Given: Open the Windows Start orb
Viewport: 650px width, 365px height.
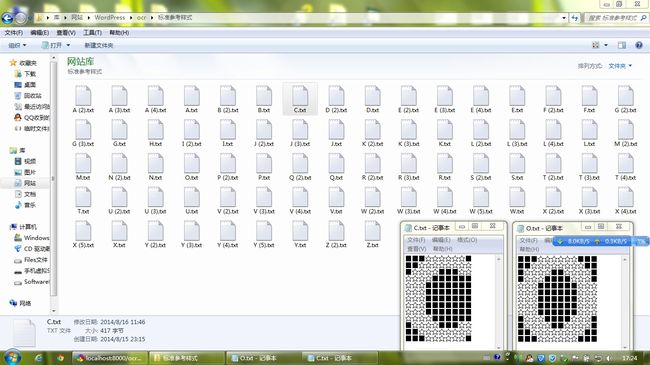Looking at the screenshot, I should pos(11,357).
